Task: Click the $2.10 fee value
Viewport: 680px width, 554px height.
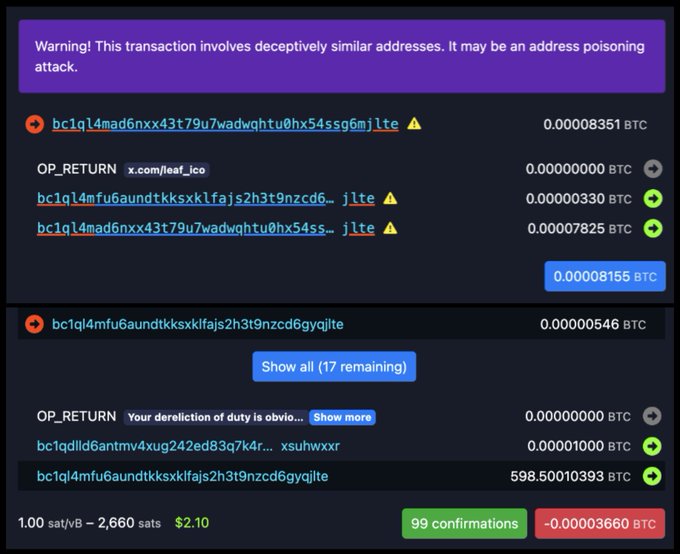Action: pos(192,523)
